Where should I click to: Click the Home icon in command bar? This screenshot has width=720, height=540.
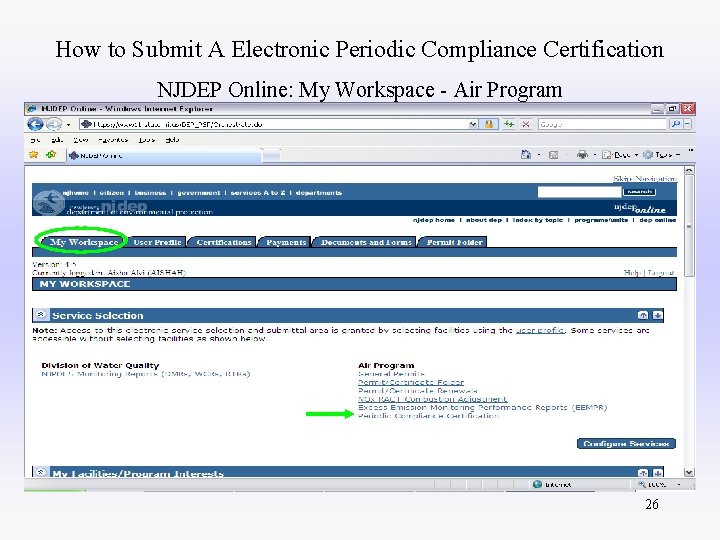pos(526,155)
